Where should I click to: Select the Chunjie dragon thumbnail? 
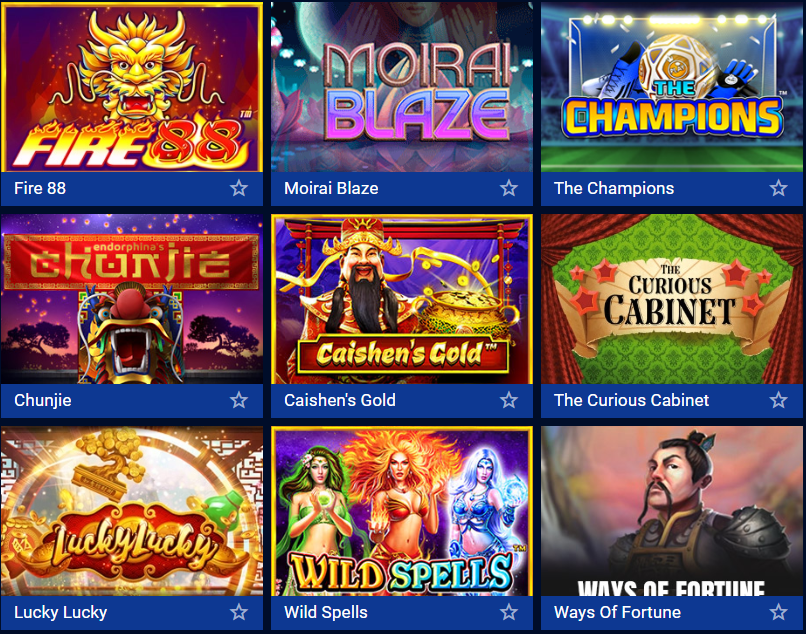(x=132, y=299)
